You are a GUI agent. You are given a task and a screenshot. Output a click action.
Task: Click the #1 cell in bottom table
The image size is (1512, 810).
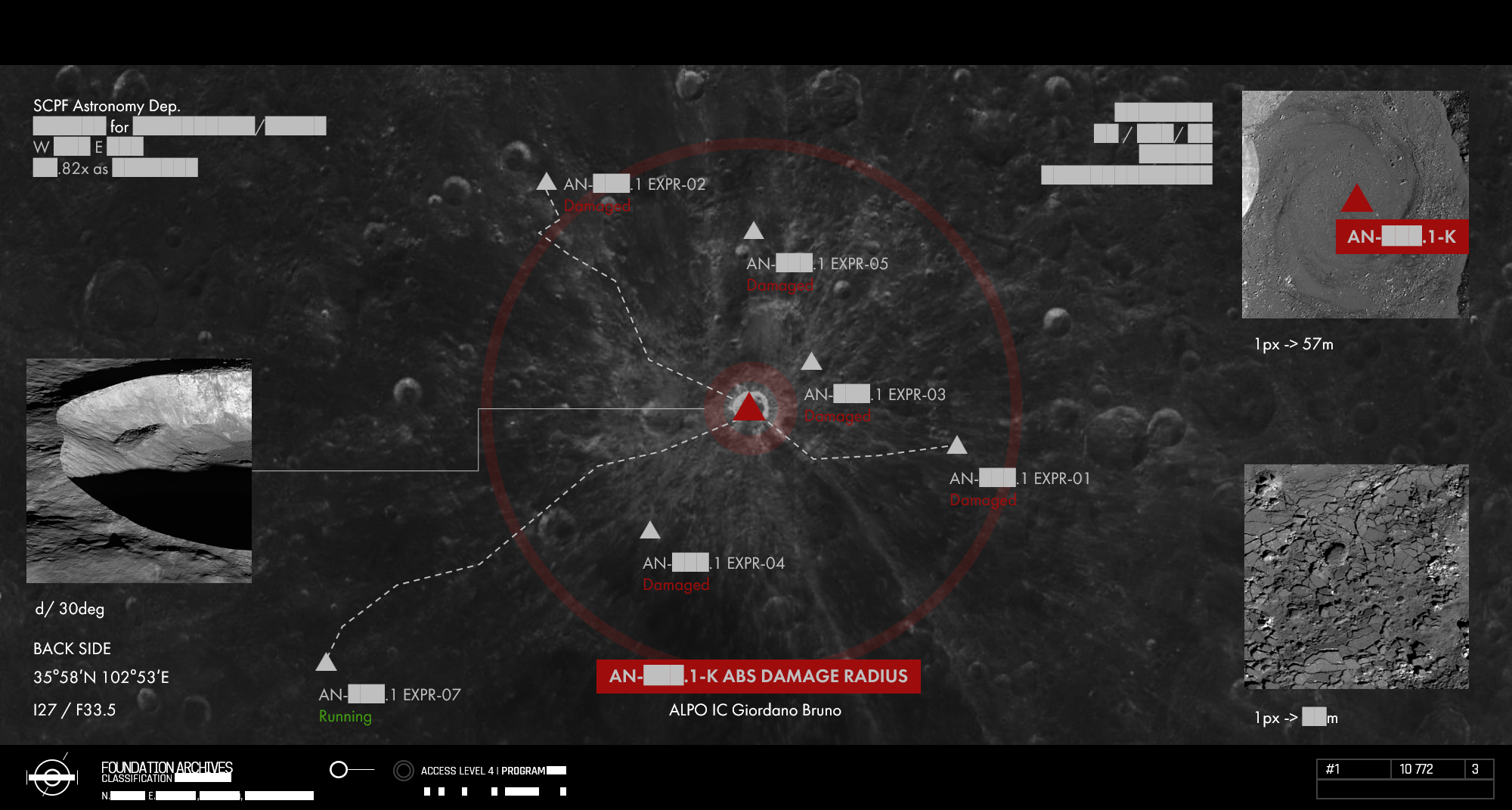click(1353, 769)
